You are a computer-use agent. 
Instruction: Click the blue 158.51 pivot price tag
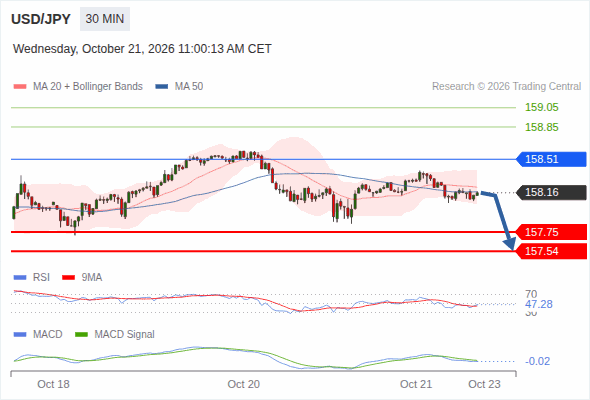tap(551, 159)
